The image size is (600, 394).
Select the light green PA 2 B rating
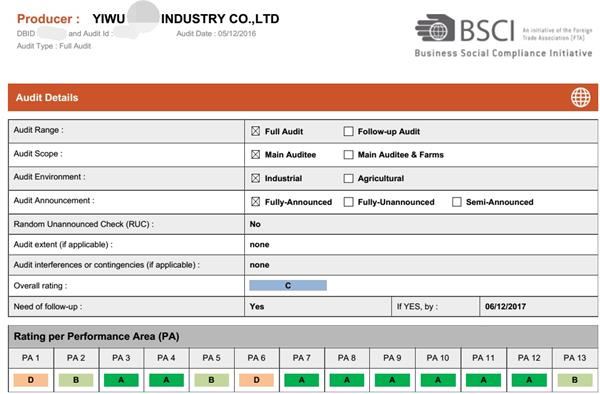point(76,380)
